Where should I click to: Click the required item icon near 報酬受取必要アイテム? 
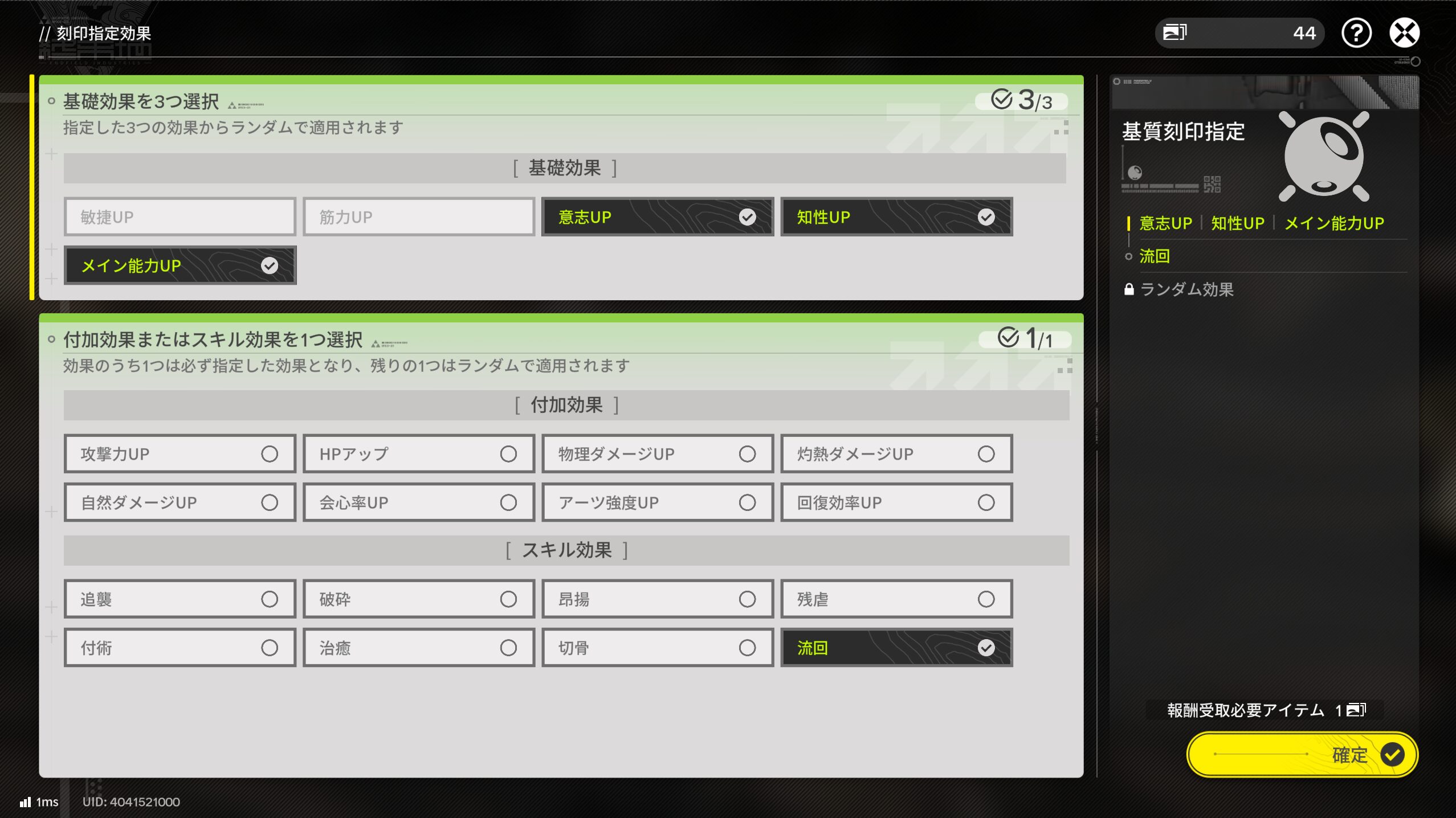1356,710
